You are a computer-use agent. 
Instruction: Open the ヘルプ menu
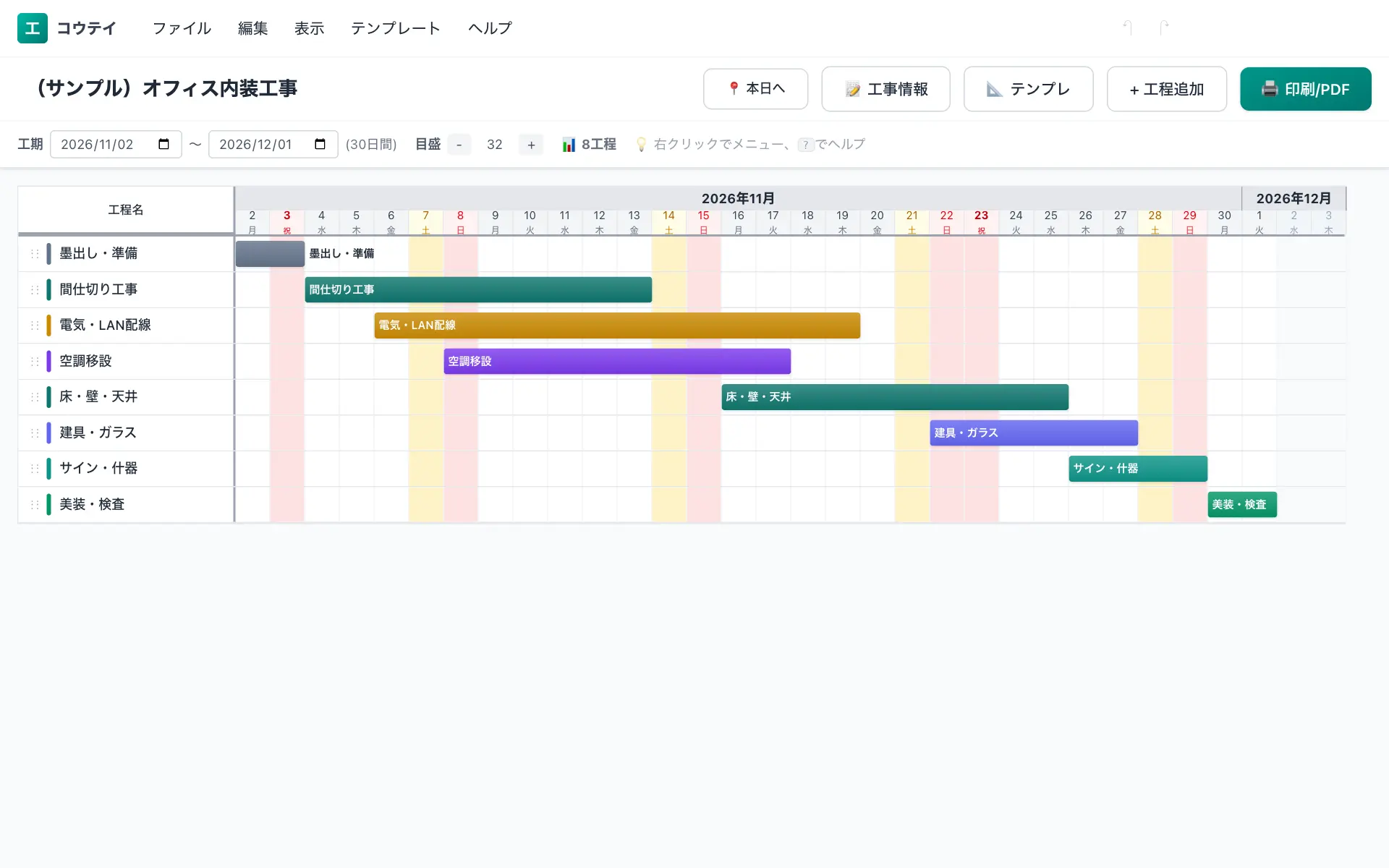(490, 28)
